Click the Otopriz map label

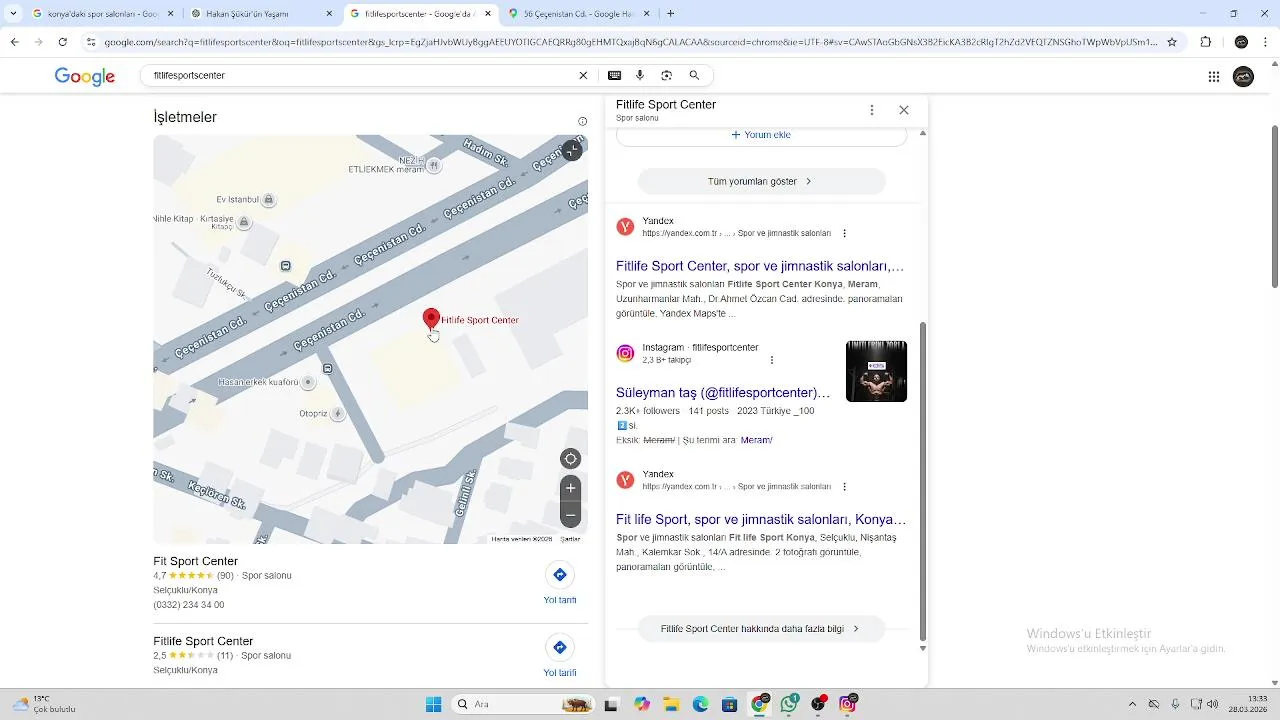pos(314,413)
